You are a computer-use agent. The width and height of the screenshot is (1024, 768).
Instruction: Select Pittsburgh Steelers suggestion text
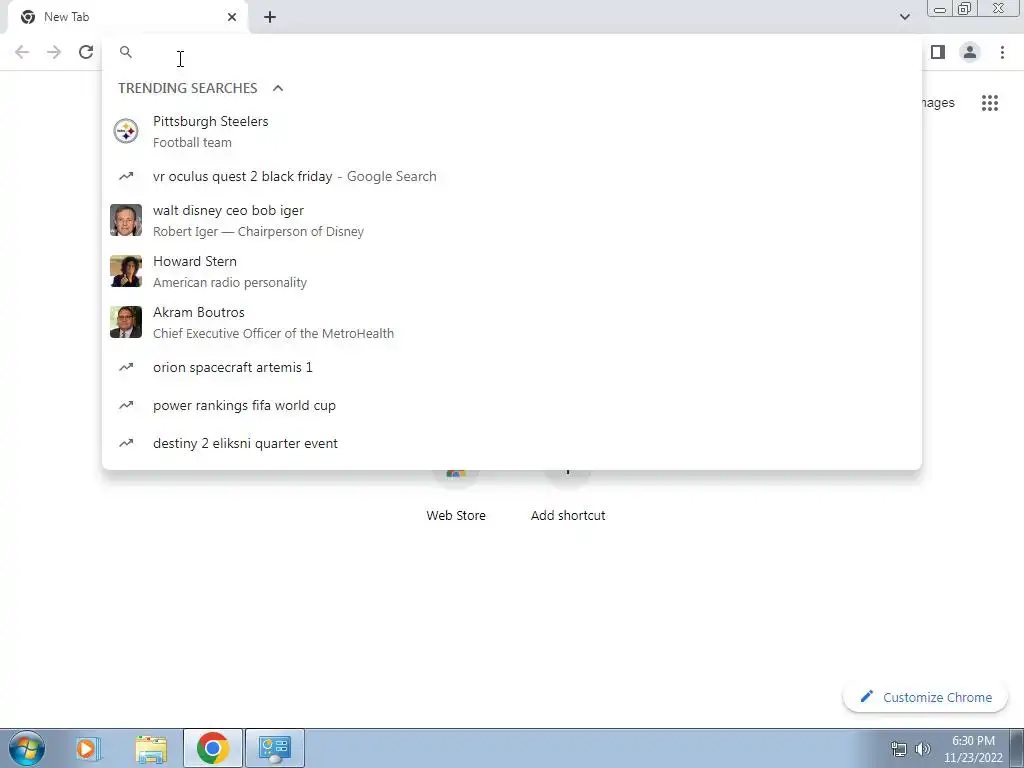[210, 121]
